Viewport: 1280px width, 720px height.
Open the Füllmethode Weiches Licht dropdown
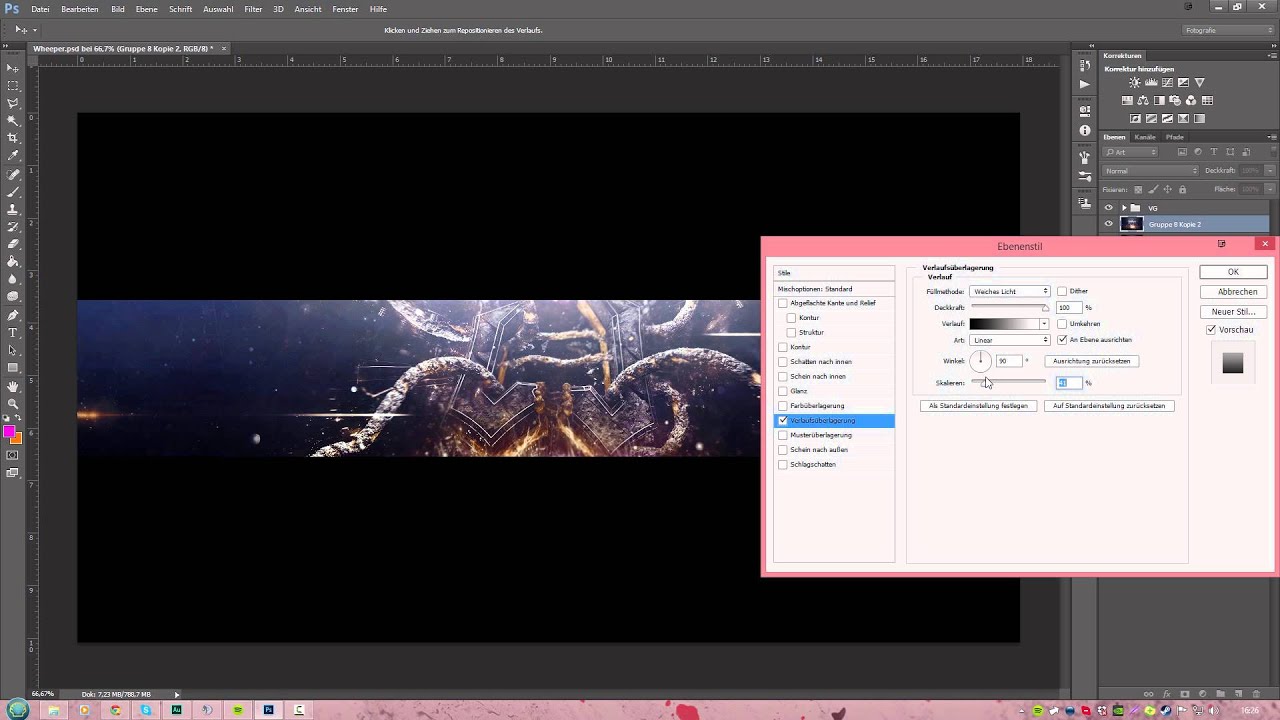pos(1009,291)
